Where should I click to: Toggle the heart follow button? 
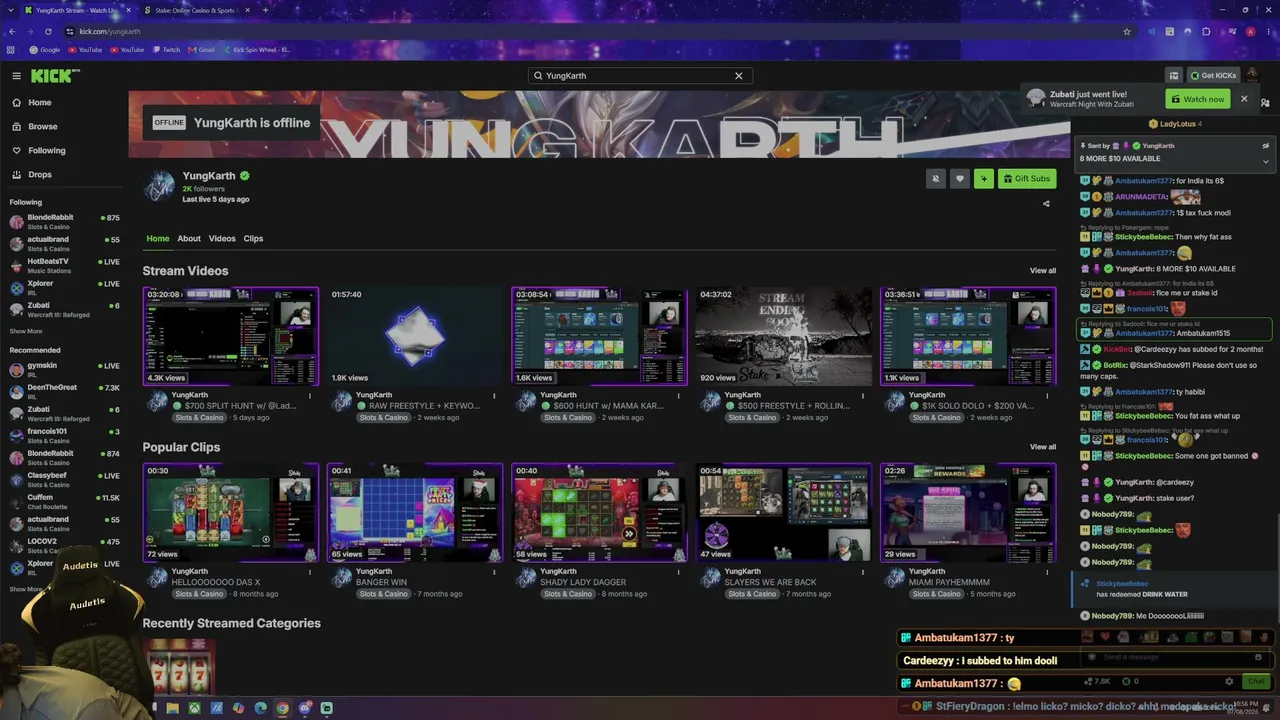click(x=960, y=179)
